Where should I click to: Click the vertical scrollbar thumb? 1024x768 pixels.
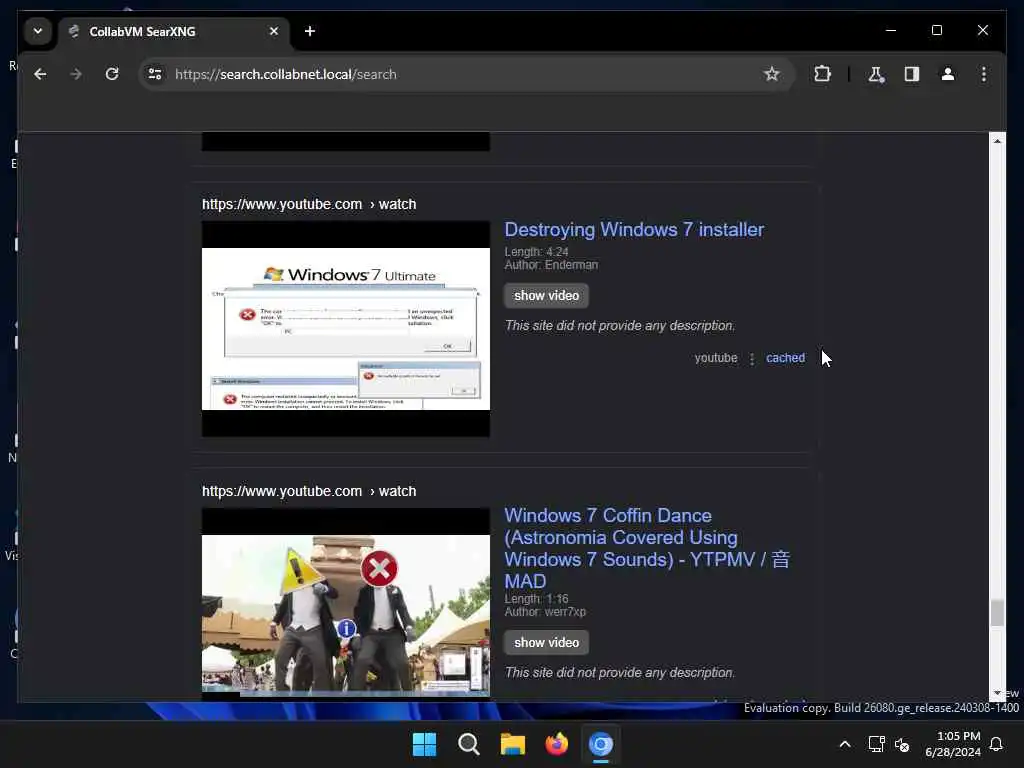pyautogui.click(x=997, y=613)
